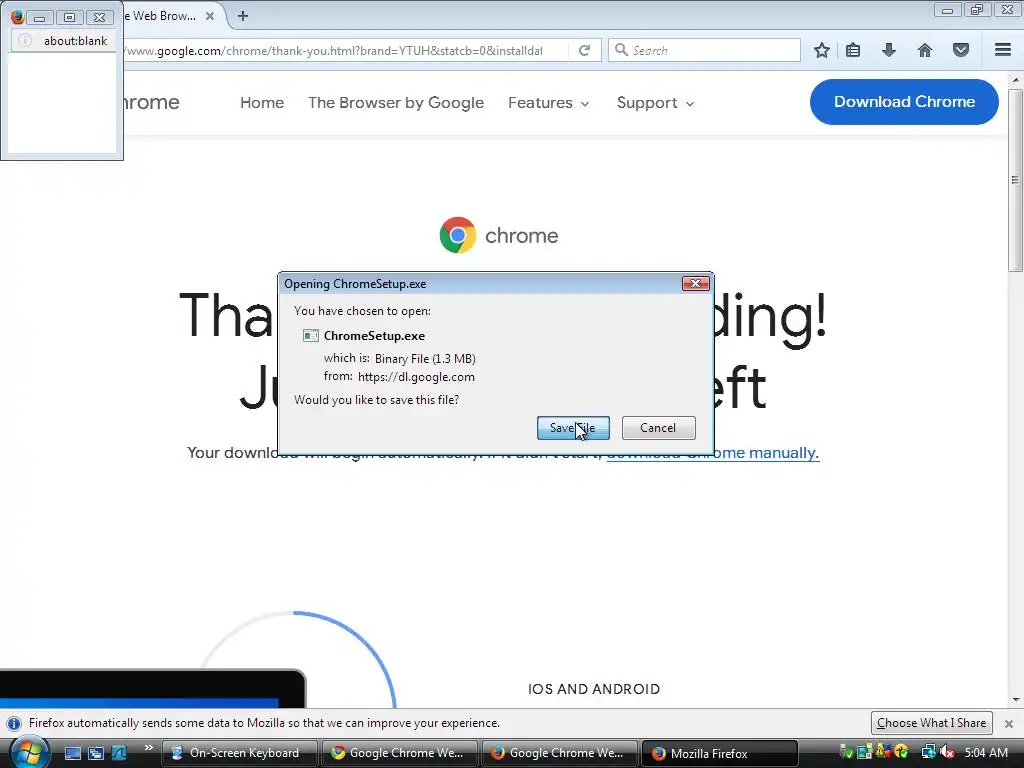Image resolution: width=1024 pixels, height=768 pixels.
Task: Click the info icon in notification bar
Action: (14, 724)
